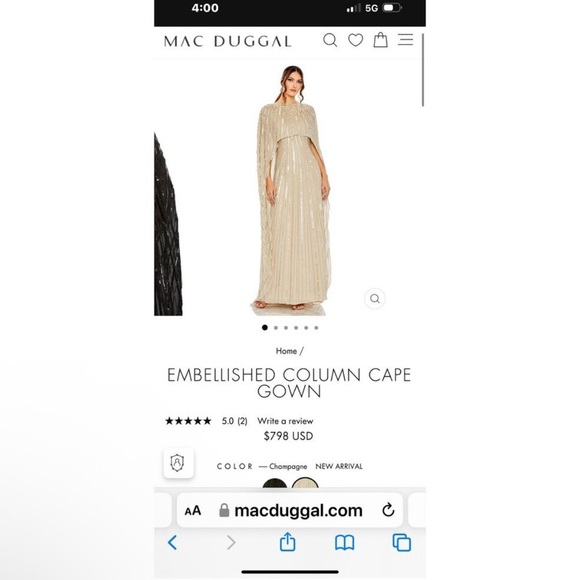Select the last image carousel dot

(316, 328)
